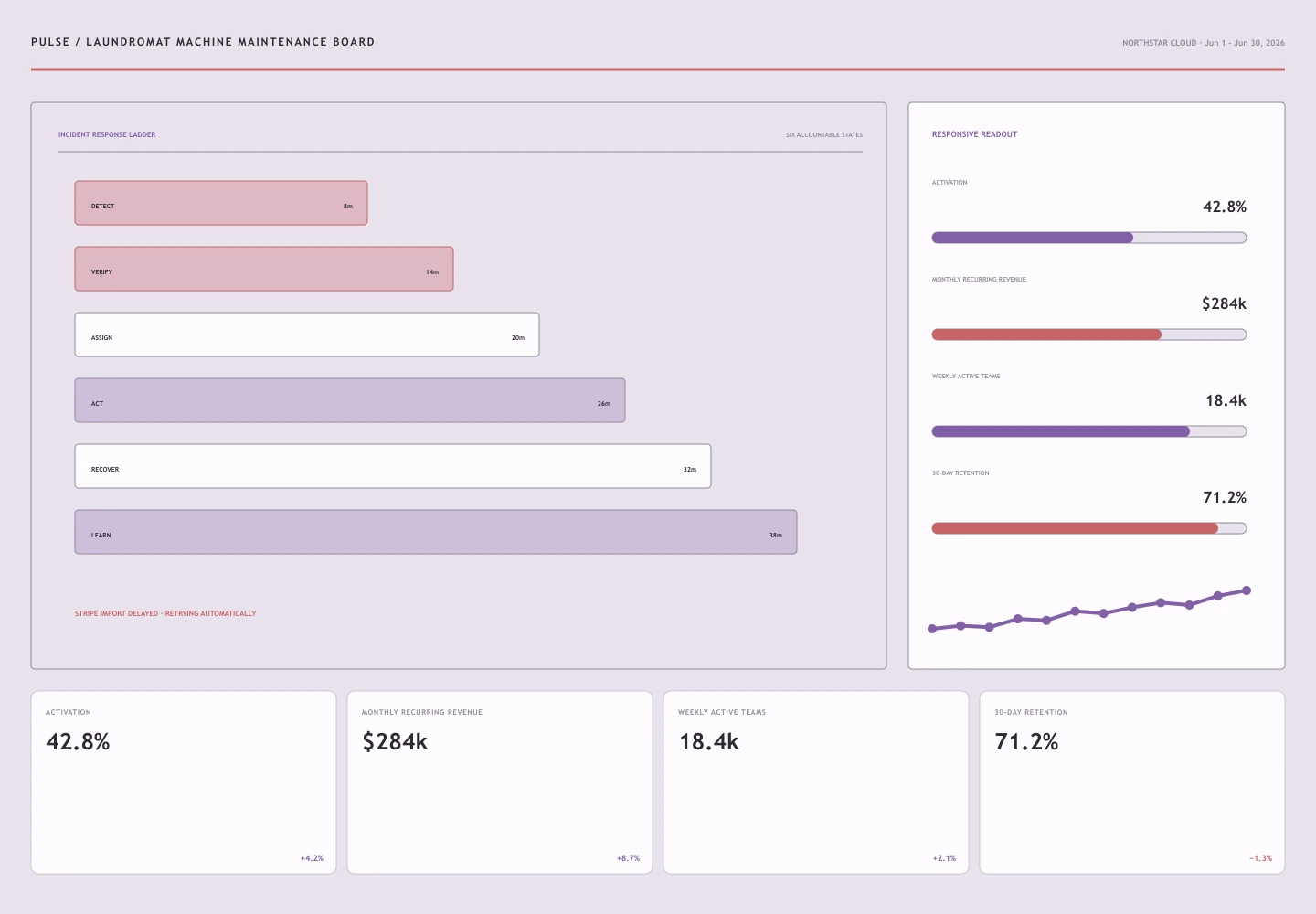Click the Monthly Recurring Revenue progress bar

click(x=1089, y=335)
